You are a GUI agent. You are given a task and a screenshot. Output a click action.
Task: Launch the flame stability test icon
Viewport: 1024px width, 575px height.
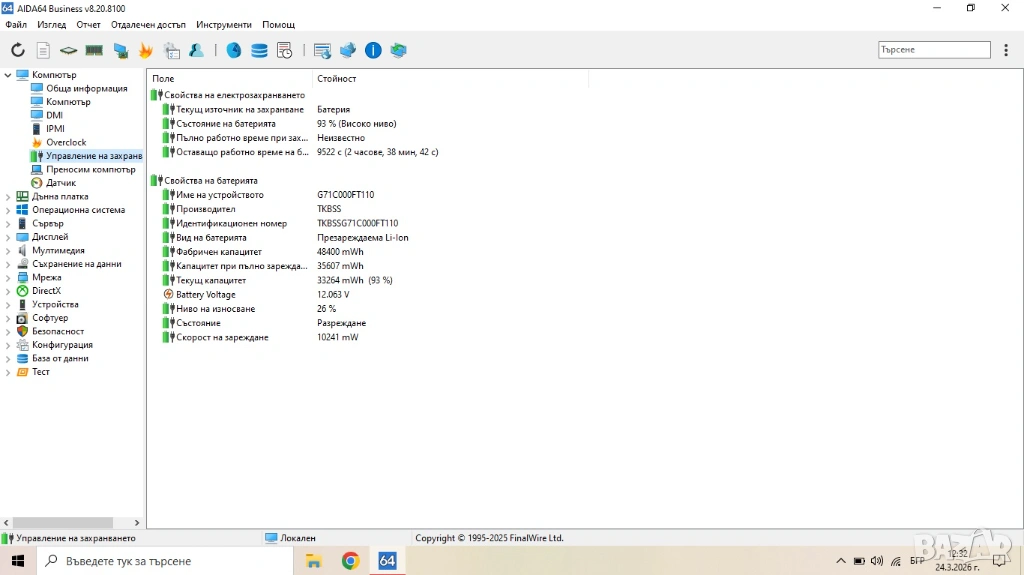tap(146, 50)
